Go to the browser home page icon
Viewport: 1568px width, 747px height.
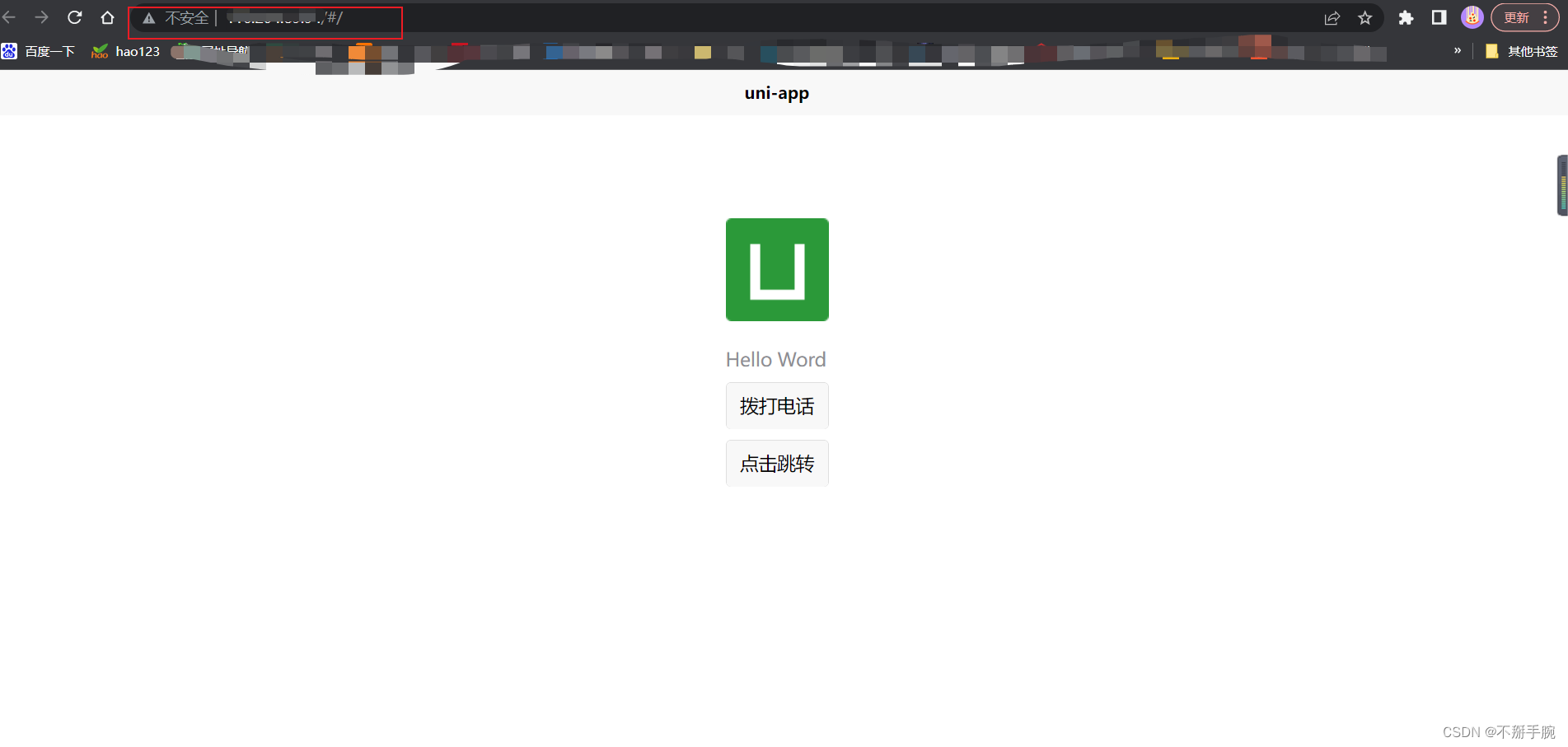tap(107, 17)
